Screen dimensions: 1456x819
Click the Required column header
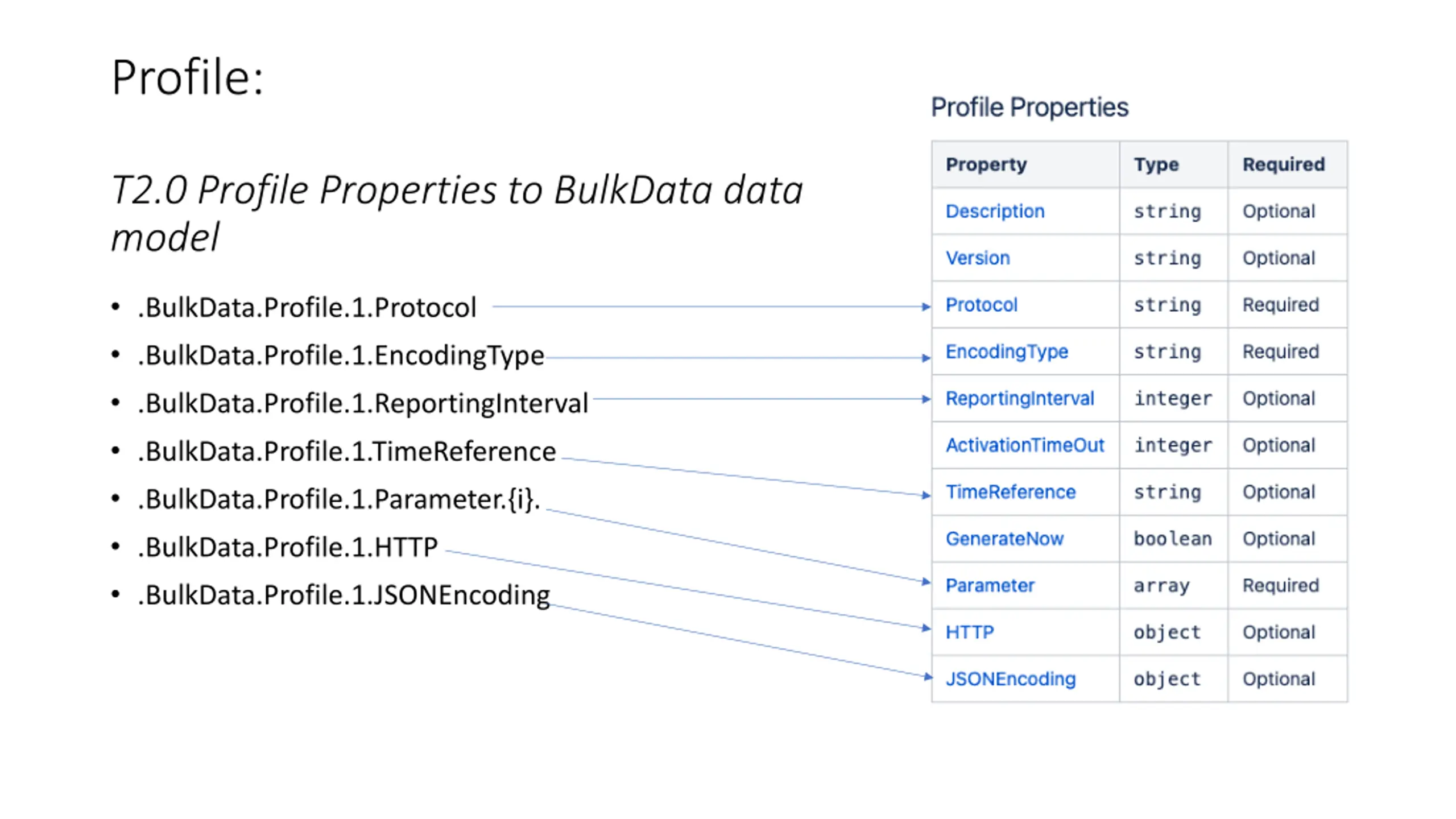[x=1284, y=164]
